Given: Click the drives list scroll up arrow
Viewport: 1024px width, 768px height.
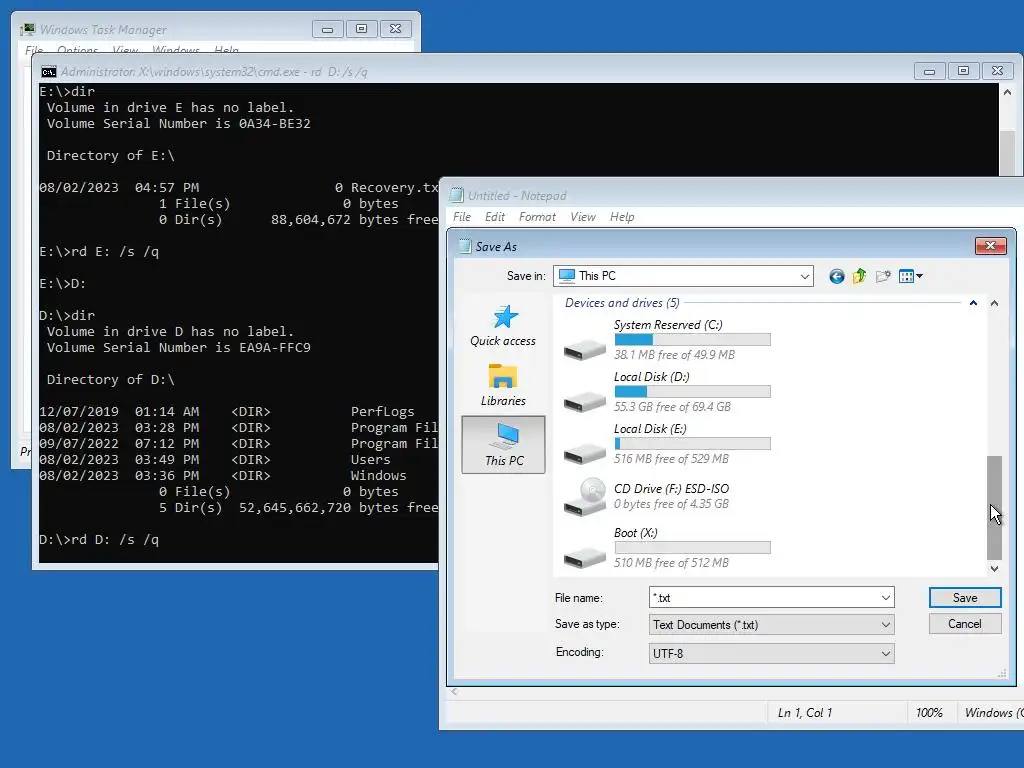Looking at the screenshot, I should point(994,303).
